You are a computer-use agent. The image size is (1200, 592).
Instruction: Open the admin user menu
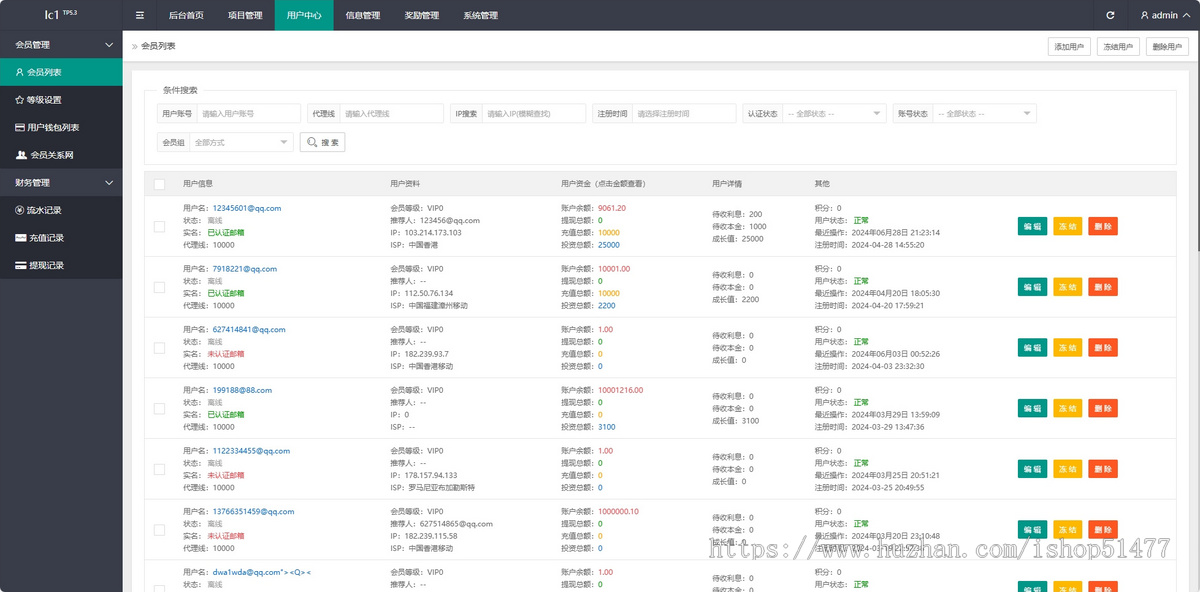[x=1164, y=15]
